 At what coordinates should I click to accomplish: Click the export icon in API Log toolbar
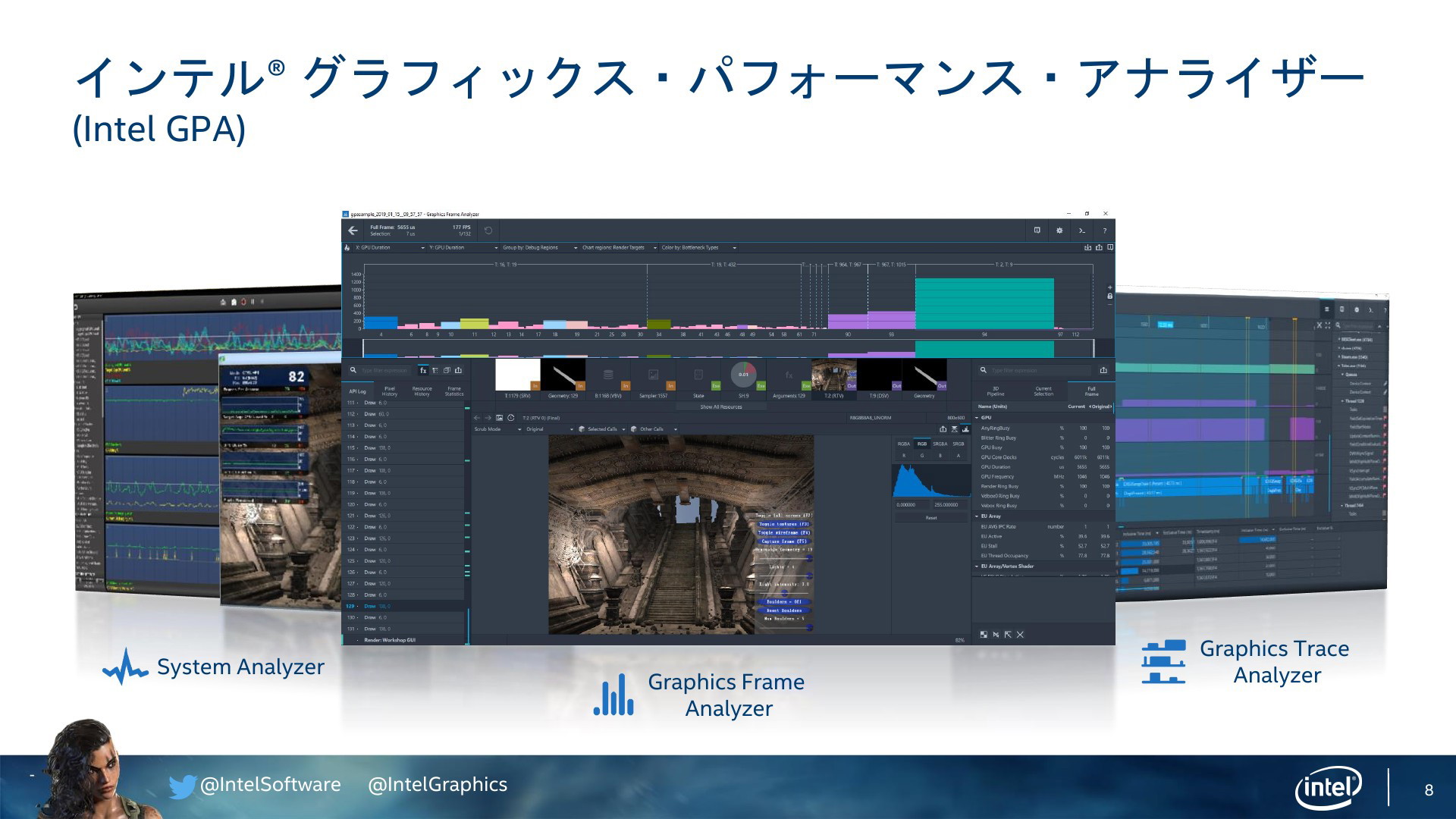coord(458,370)
